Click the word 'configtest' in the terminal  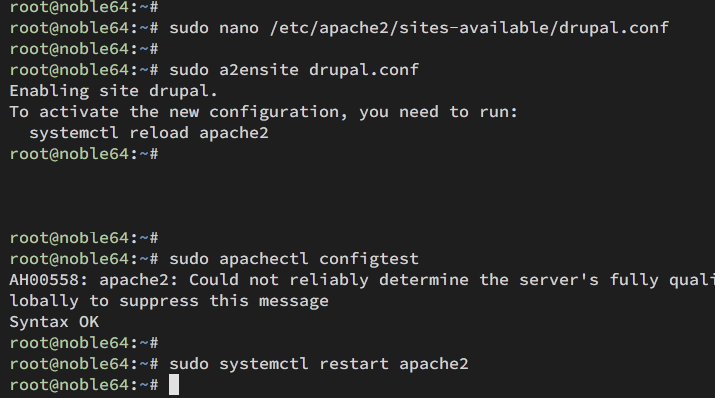pos(368,259)
